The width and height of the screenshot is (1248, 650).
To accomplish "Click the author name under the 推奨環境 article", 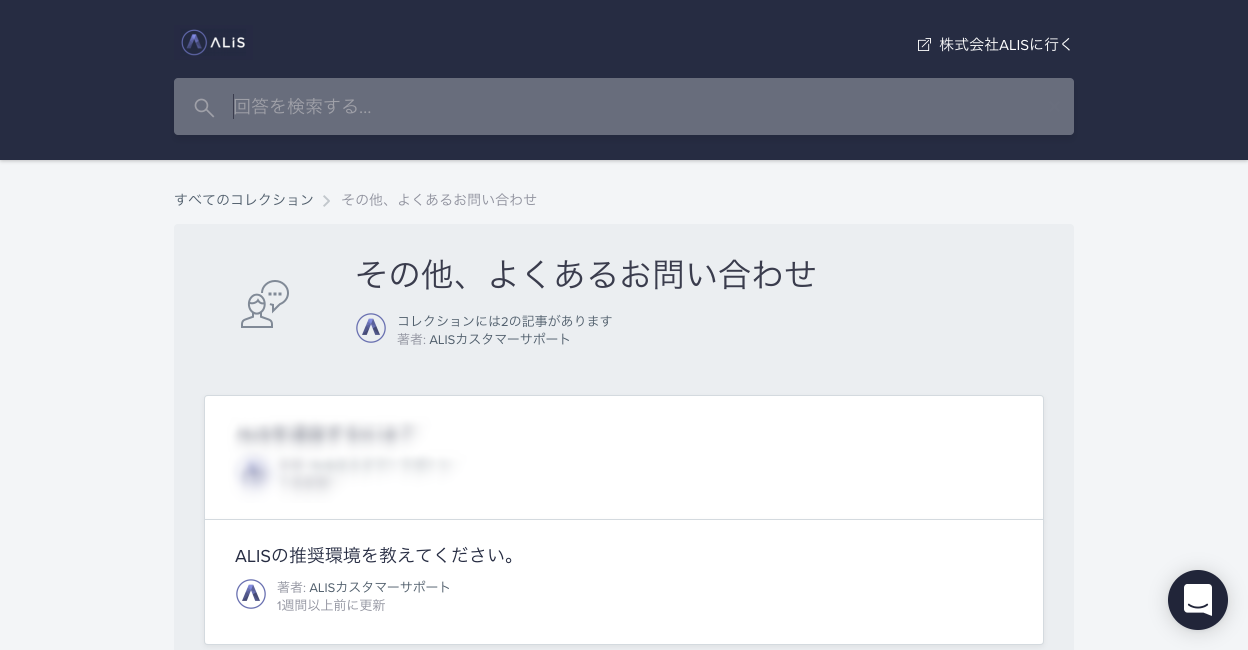I will (x=379, y=587).
